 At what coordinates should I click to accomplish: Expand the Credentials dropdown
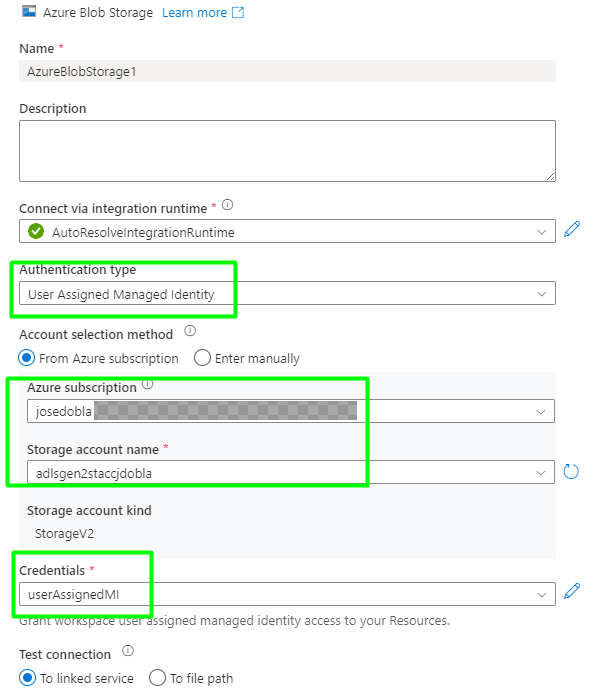click(287, 594)
